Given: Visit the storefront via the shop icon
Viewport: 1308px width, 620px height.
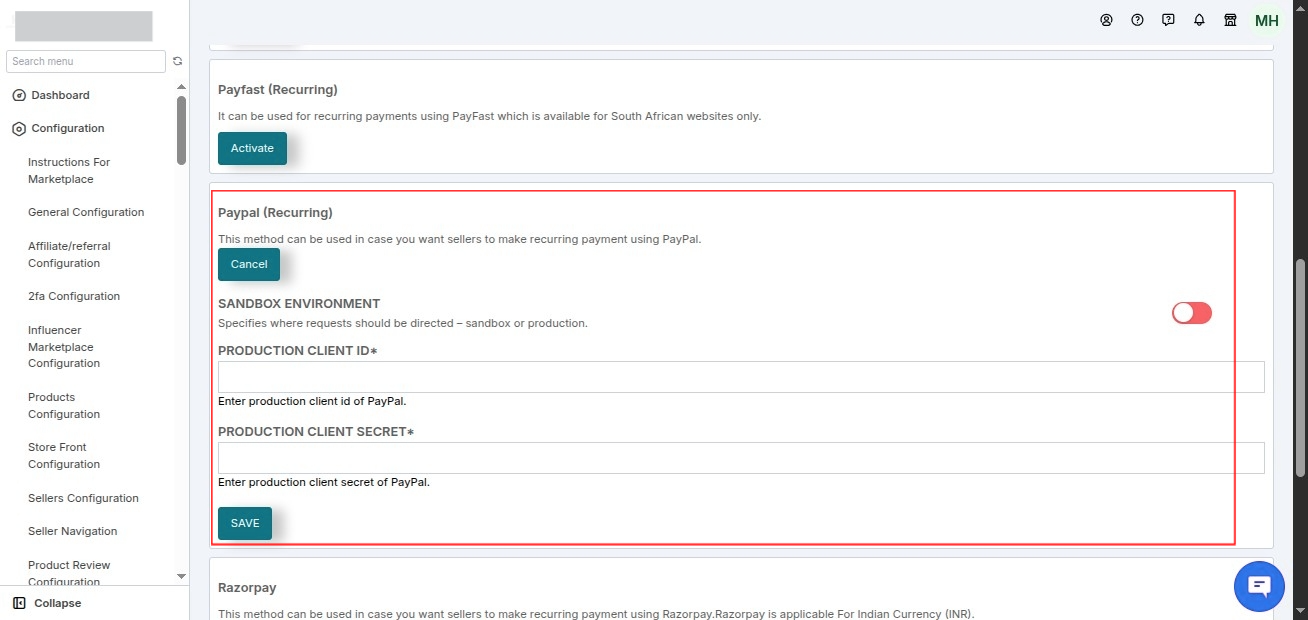Looking at the screenshot, I should click(1230, 20).
